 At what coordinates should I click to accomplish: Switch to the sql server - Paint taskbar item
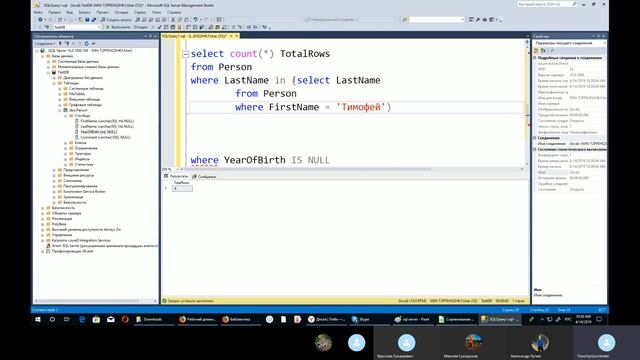(x=412, y=319)
